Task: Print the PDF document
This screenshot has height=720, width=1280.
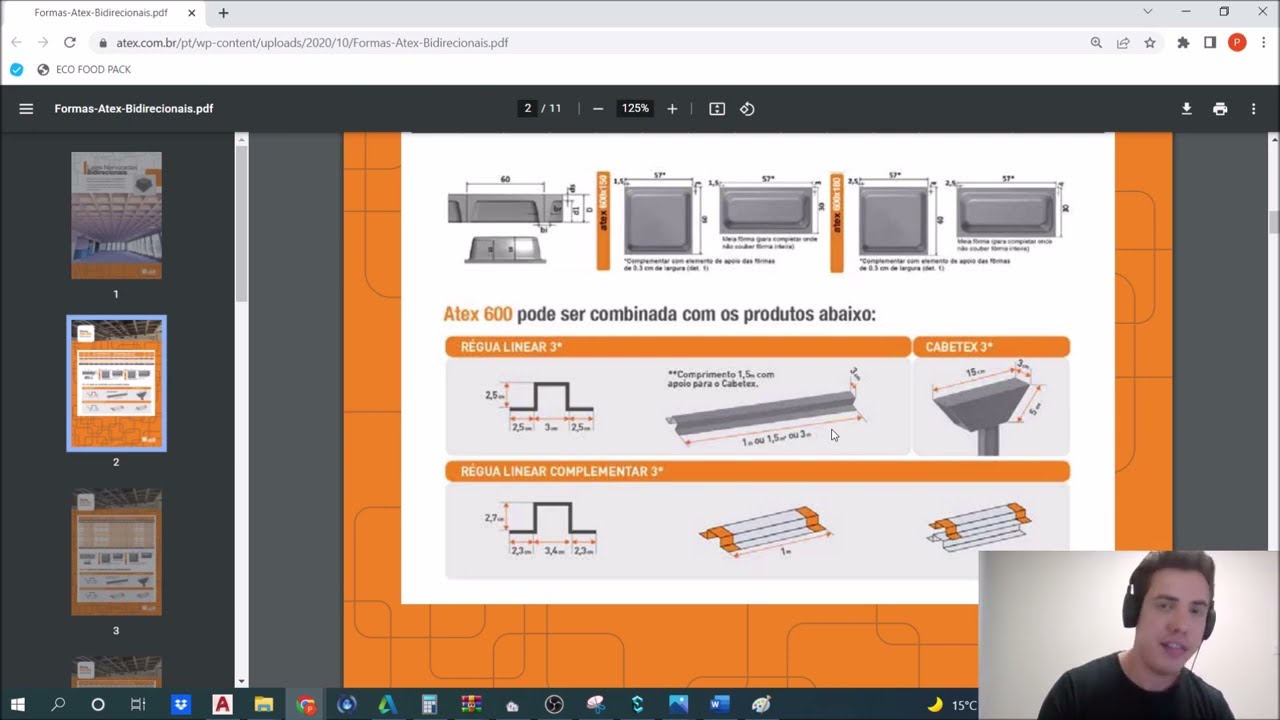Action: click(1220, 109)
